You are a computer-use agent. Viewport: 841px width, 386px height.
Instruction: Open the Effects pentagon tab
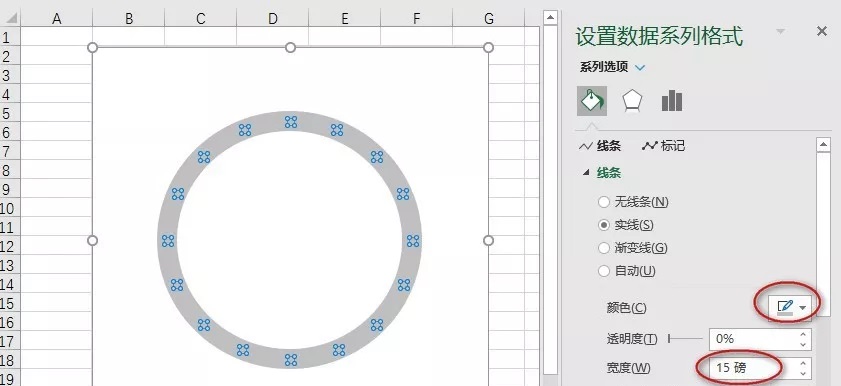coord(632,101)
